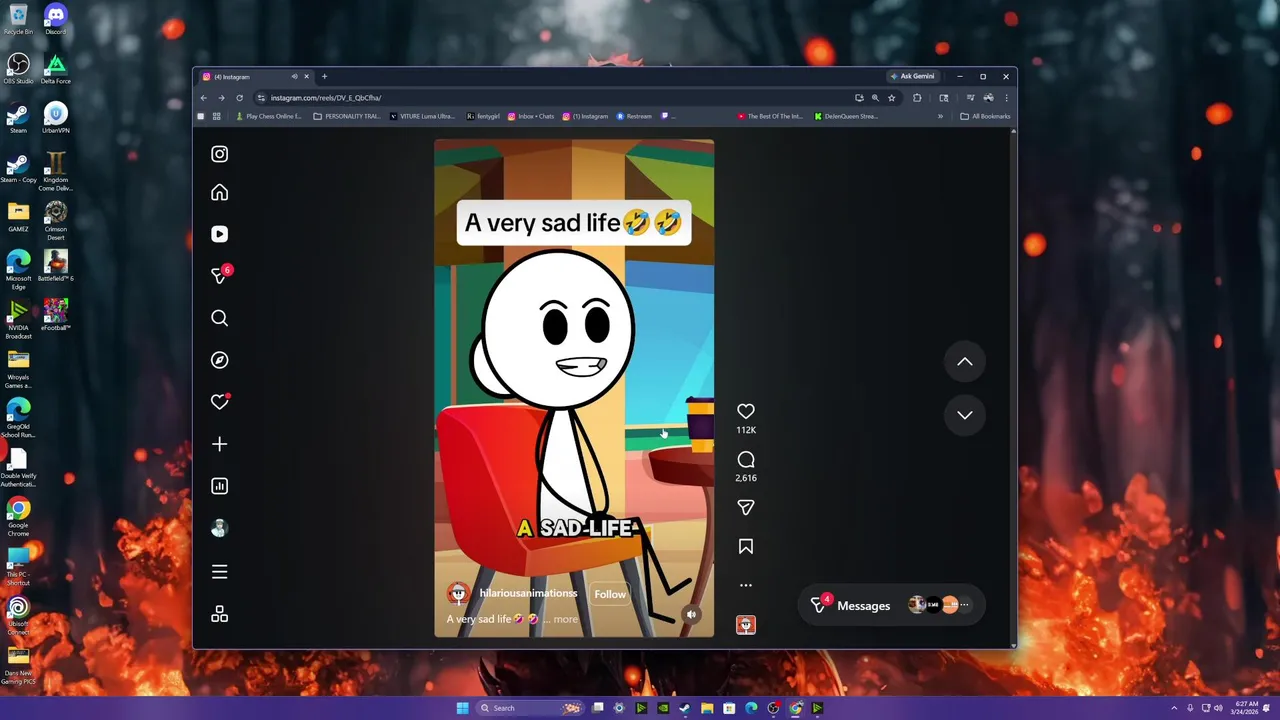The image size is (1280, 720).
Task: Open VITURE Luma Ultra bookmark
Action: pos(421,116)
